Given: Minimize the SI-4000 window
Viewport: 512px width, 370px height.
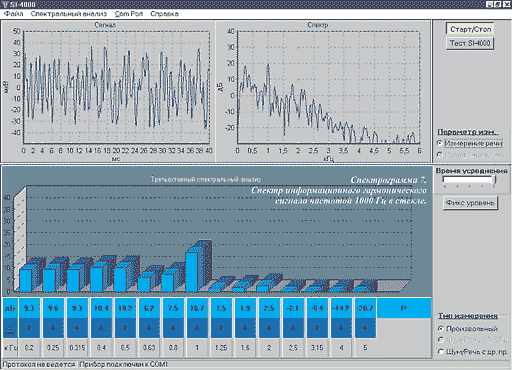Looking at the screenshot, I should 489,4.
